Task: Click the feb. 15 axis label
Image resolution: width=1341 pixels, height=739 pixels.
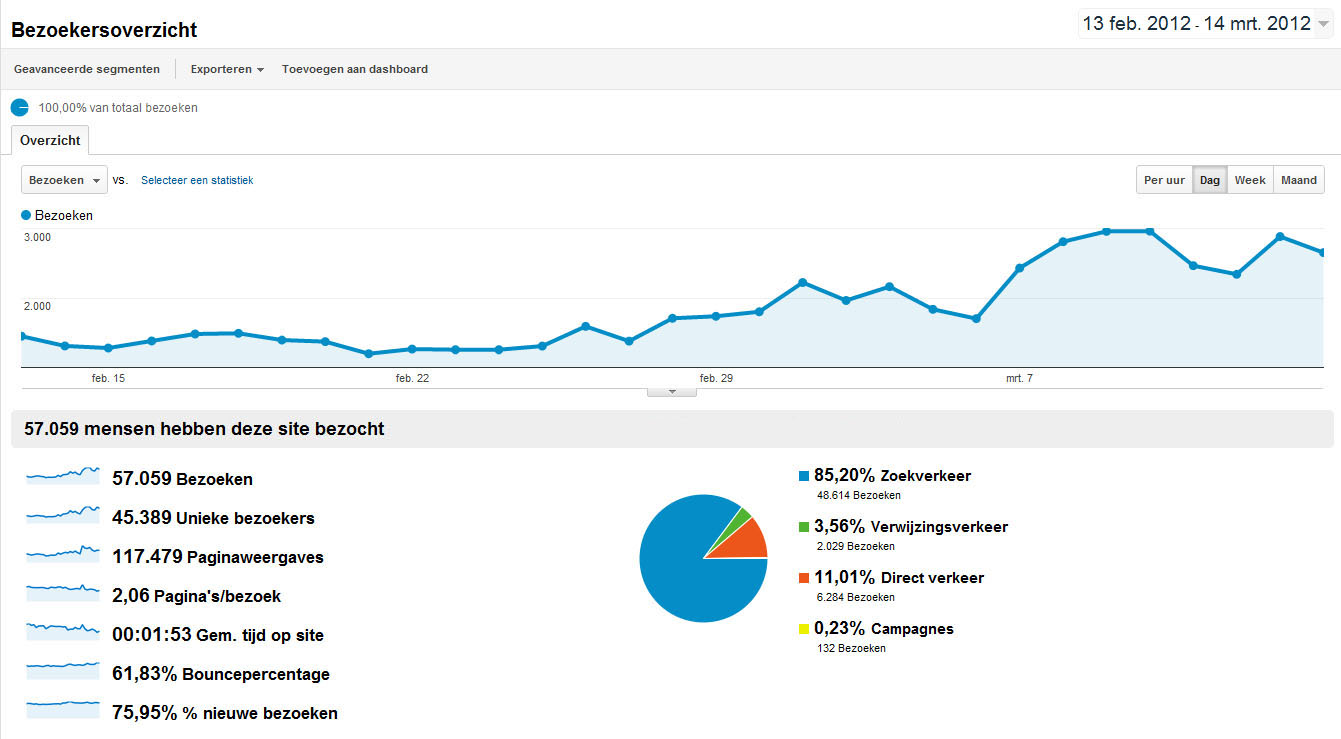Action: click(x=108, y=378)
